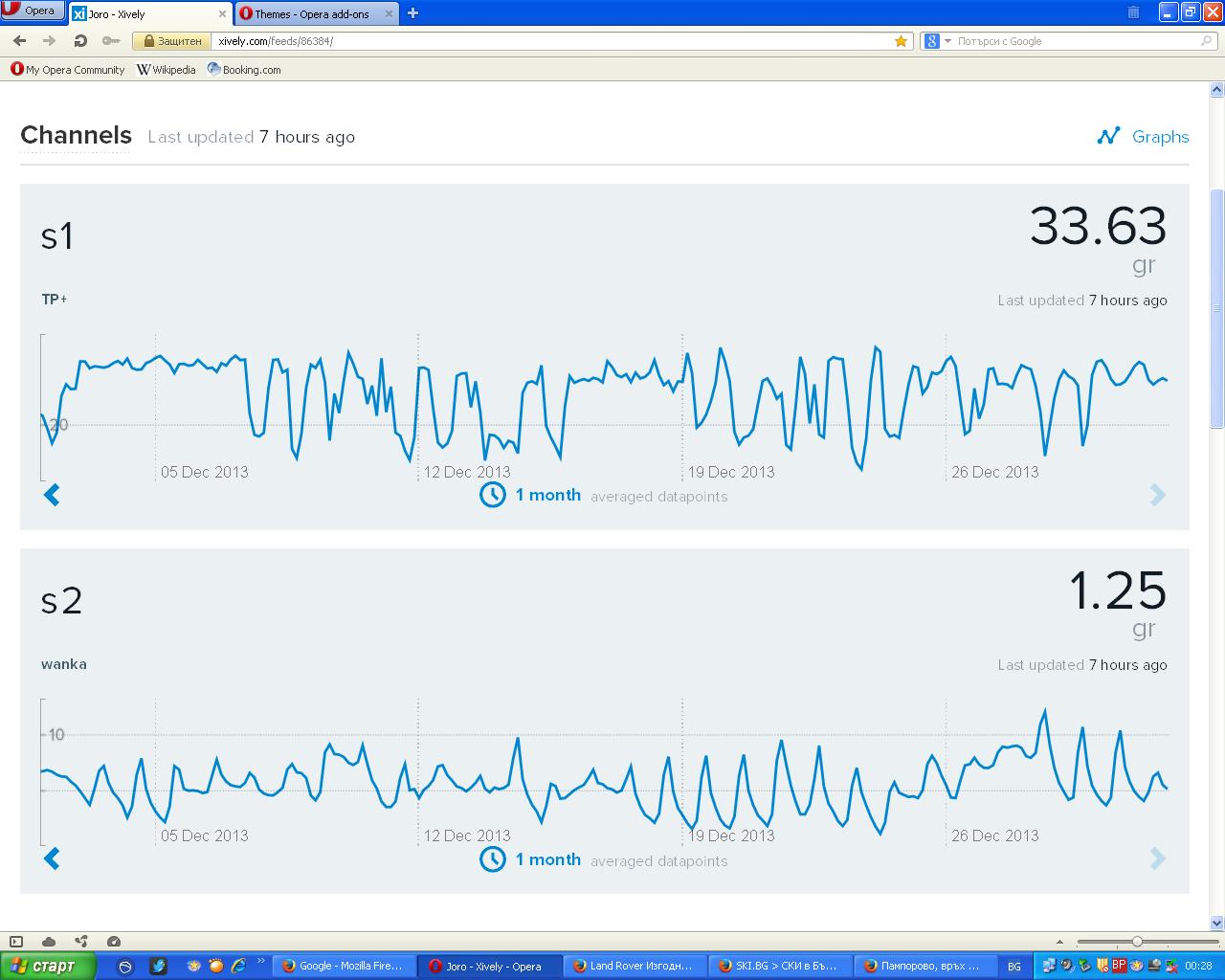Click the Opera Turbo speedometer icon

114,942
